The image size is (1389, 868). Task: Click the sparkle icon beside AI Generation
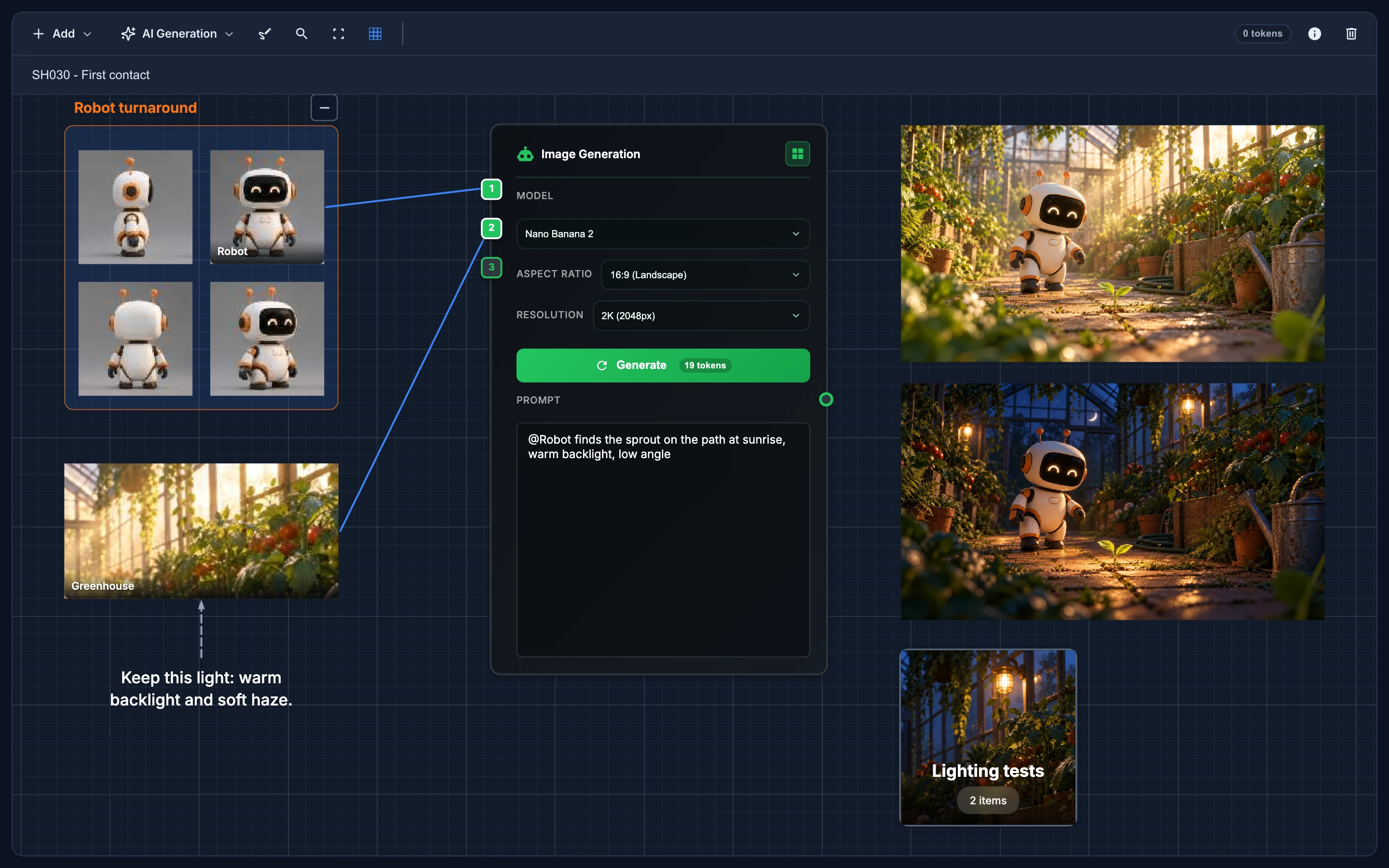128,34
